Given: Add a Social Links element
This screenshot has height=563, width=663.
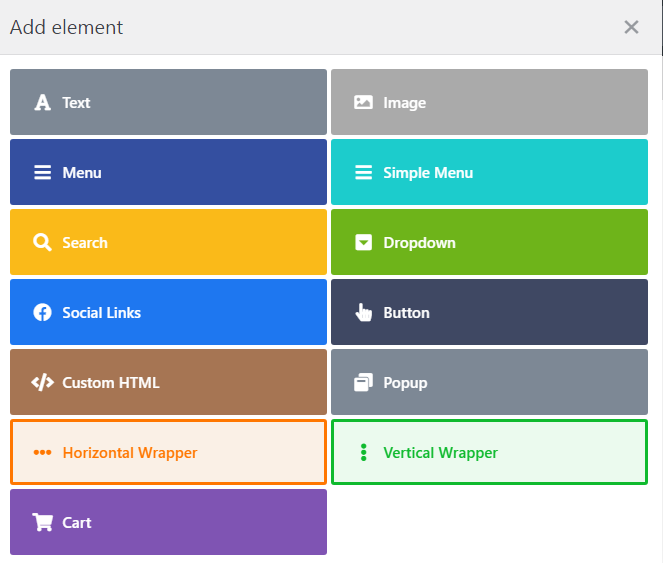Looking at the screenshot, I should tap(168, 312).
